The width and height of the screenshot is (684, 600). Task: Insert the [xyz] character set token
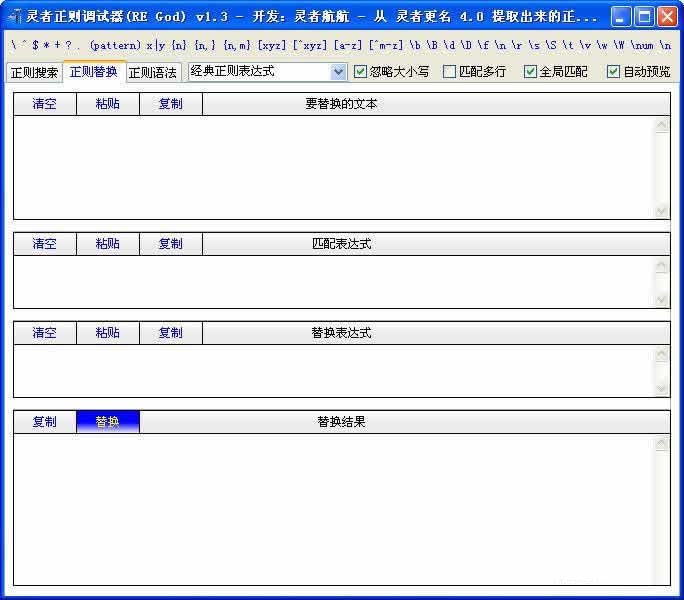point(271,46)
